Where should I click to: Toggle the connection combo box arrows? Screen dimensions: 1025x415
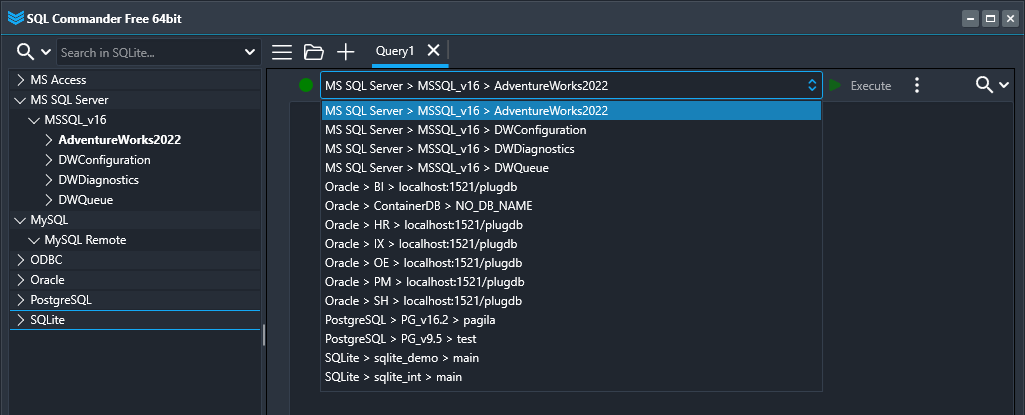point(812,85)
